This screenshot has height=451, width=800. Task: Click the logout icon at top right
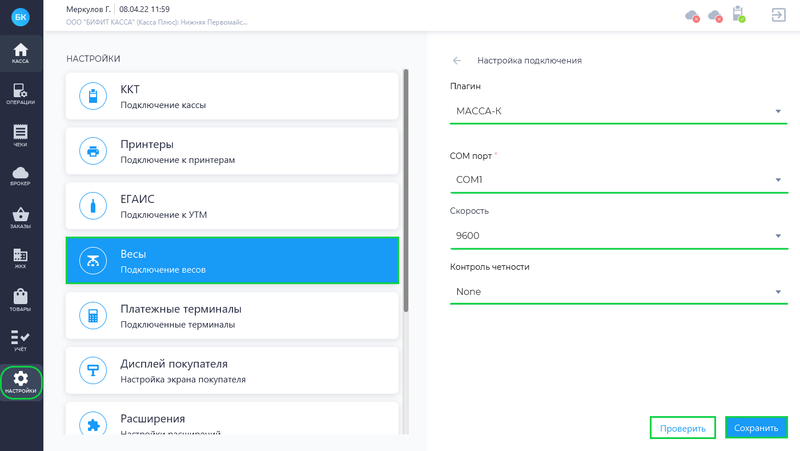click(x=779, y=15)
